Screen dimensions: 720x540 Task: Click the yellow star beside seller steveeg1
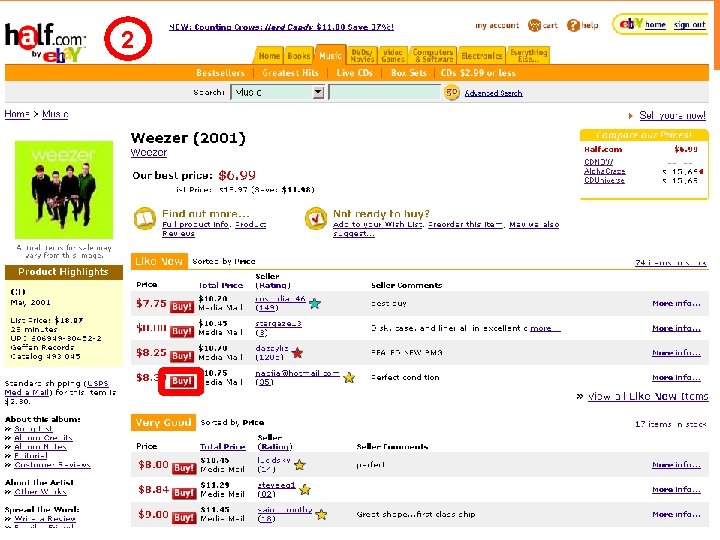(305, 489)
